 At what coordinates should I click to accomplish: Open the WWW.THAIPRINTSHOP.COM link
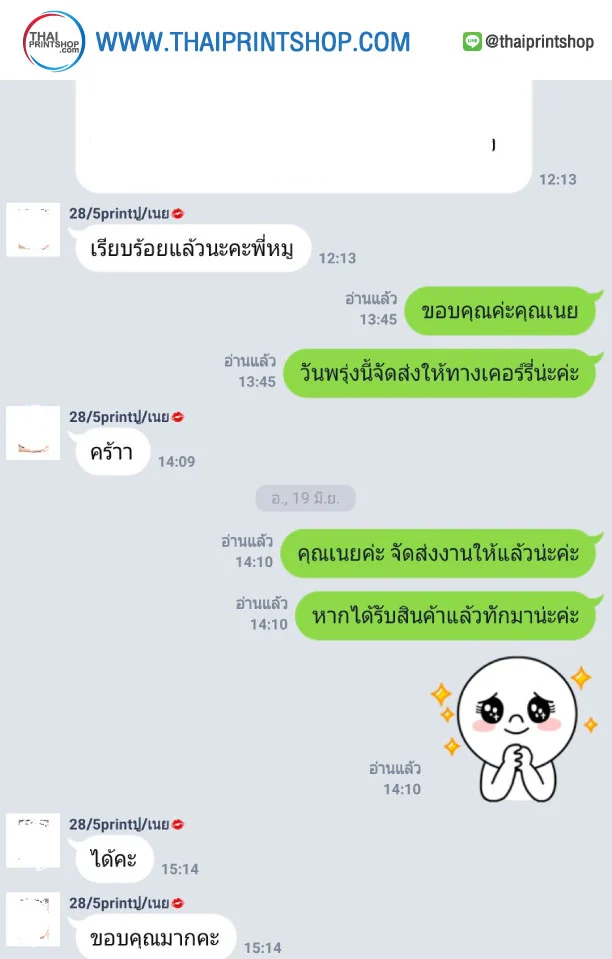(x=253, y=42)
